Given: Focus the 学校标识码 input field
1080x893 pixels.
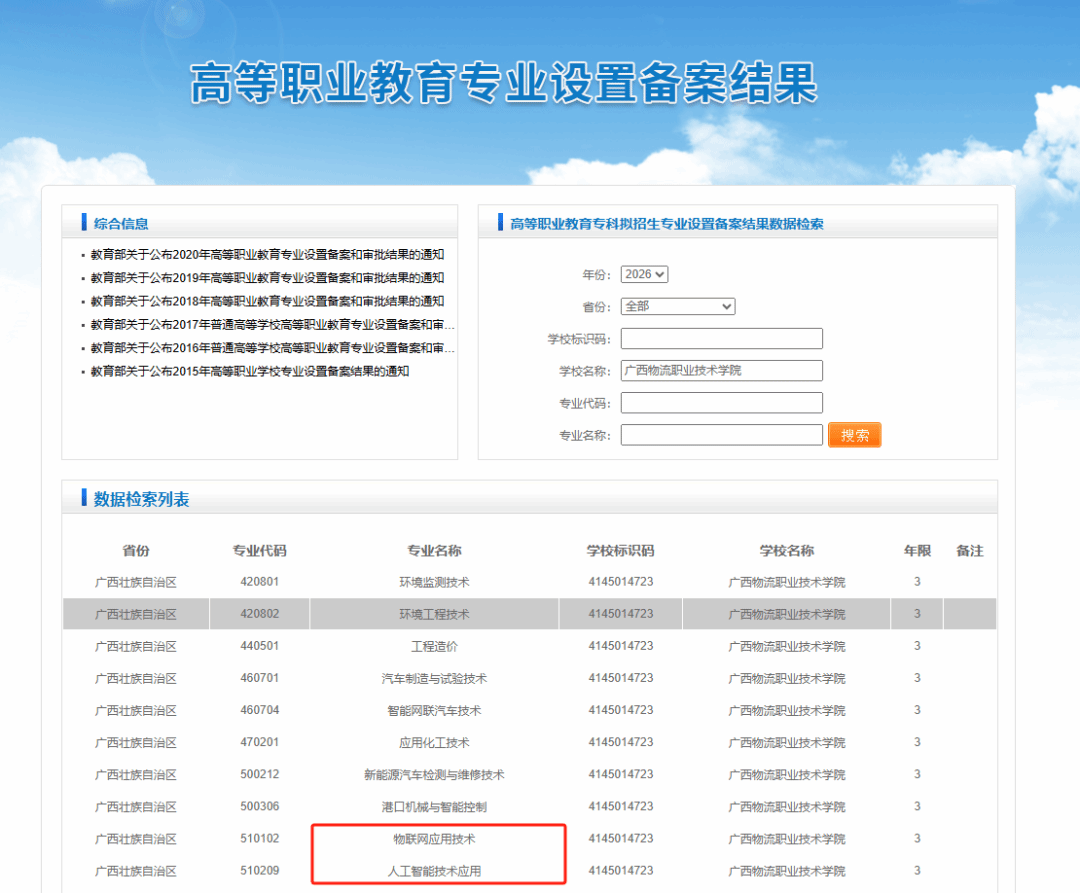Looking at the screenshot, I should tap(721, 339).
